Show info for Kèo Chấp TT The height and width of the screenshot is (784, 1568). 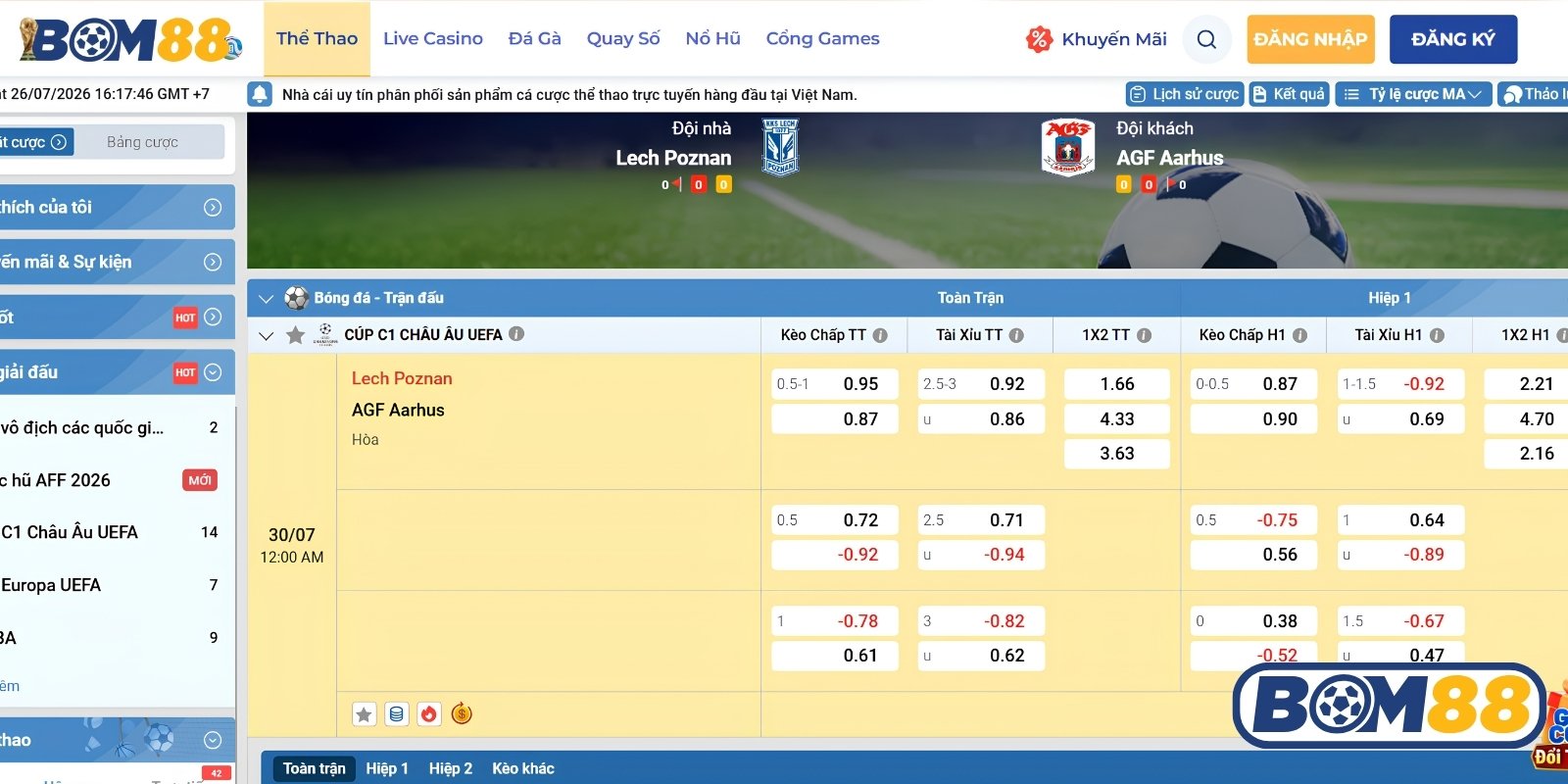880,335
